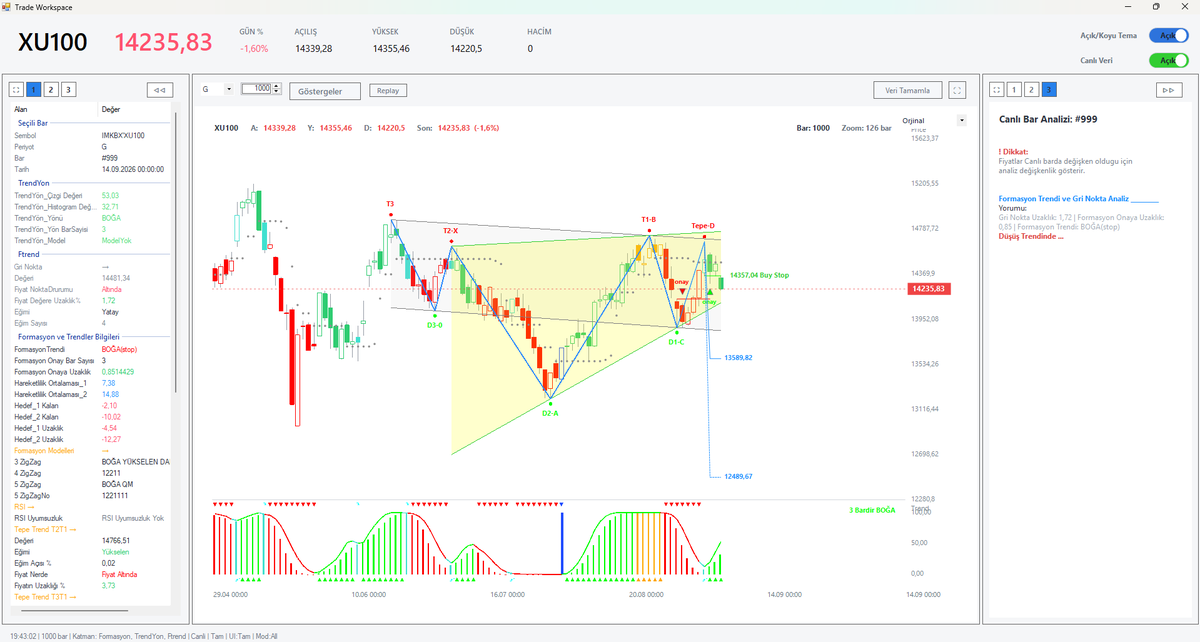Increment the bar count stepper up
The height and width of the screenshot is (642, 1200).
pos(276,86)
